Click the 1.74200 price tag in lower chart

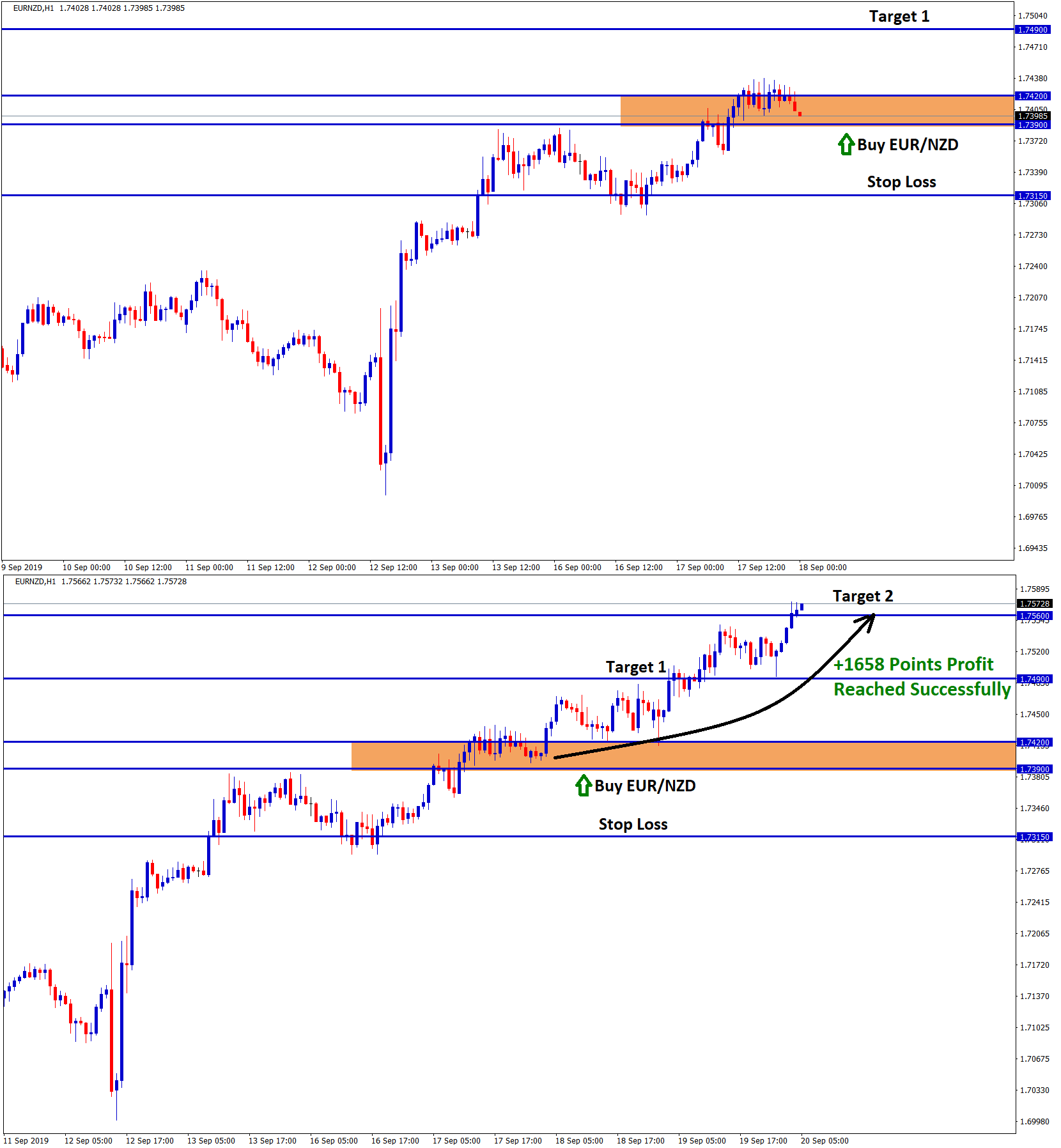coord(1034,742)
